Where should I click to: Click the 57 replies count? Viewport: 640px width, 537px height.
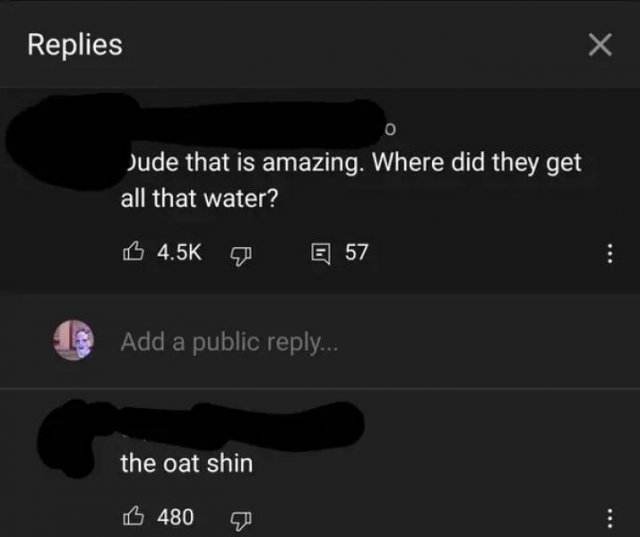click(357, 253)
